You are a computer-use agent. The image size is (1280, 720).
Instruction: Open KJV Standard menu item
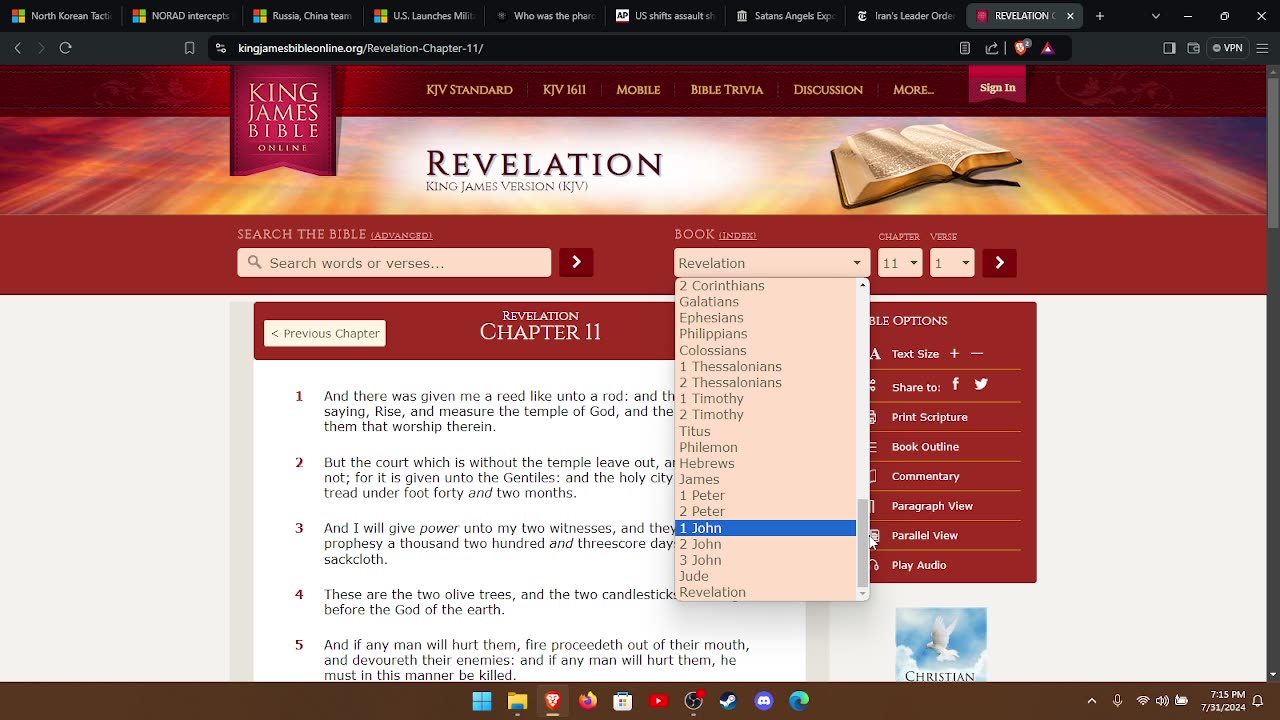click(469, 90)
